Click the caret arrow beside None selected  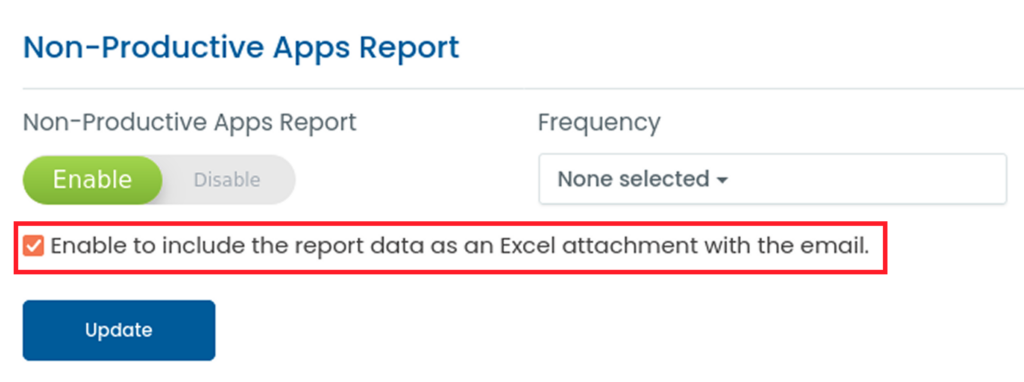point(722,180)
